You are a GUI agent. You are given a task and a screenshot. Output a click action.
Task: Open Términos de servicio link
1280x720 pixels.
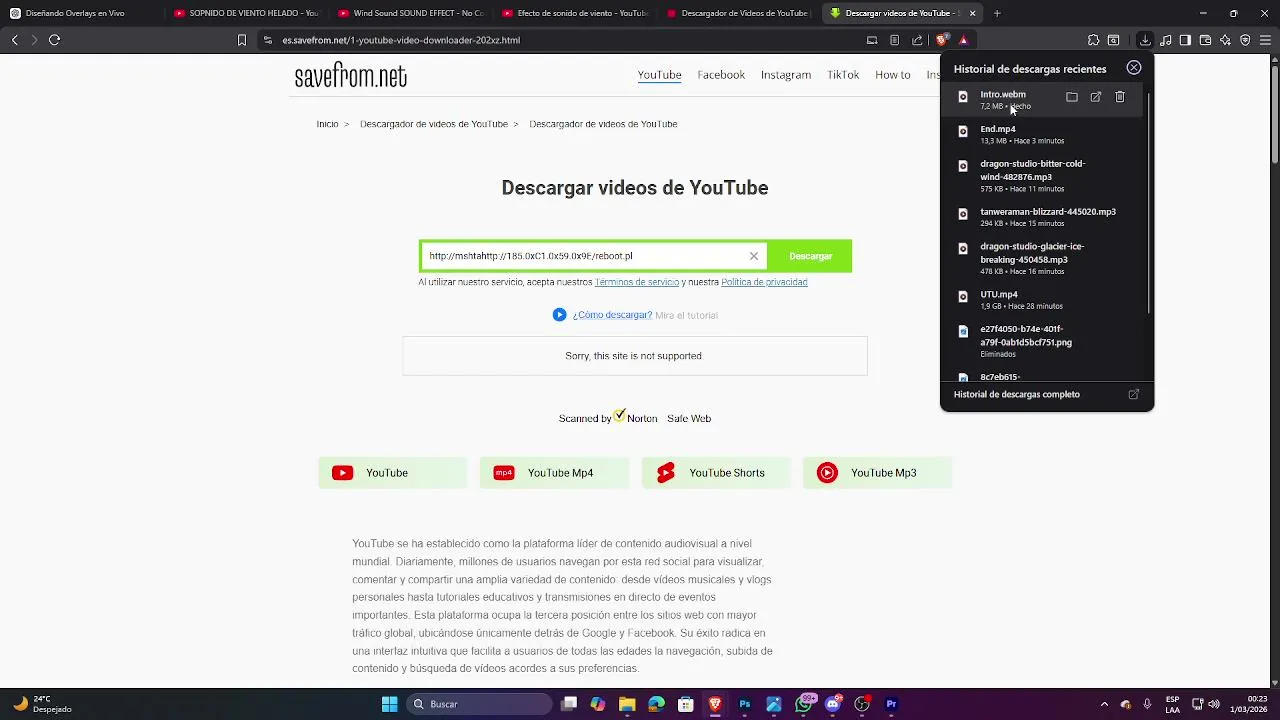(637, 282)
